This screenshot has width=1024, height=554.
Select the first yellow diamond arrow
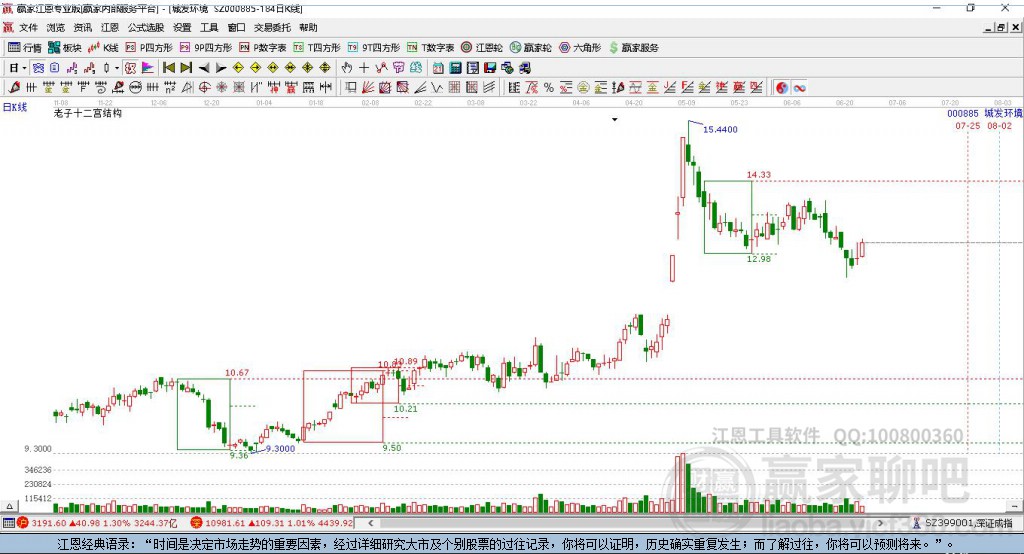coord(238,68)
